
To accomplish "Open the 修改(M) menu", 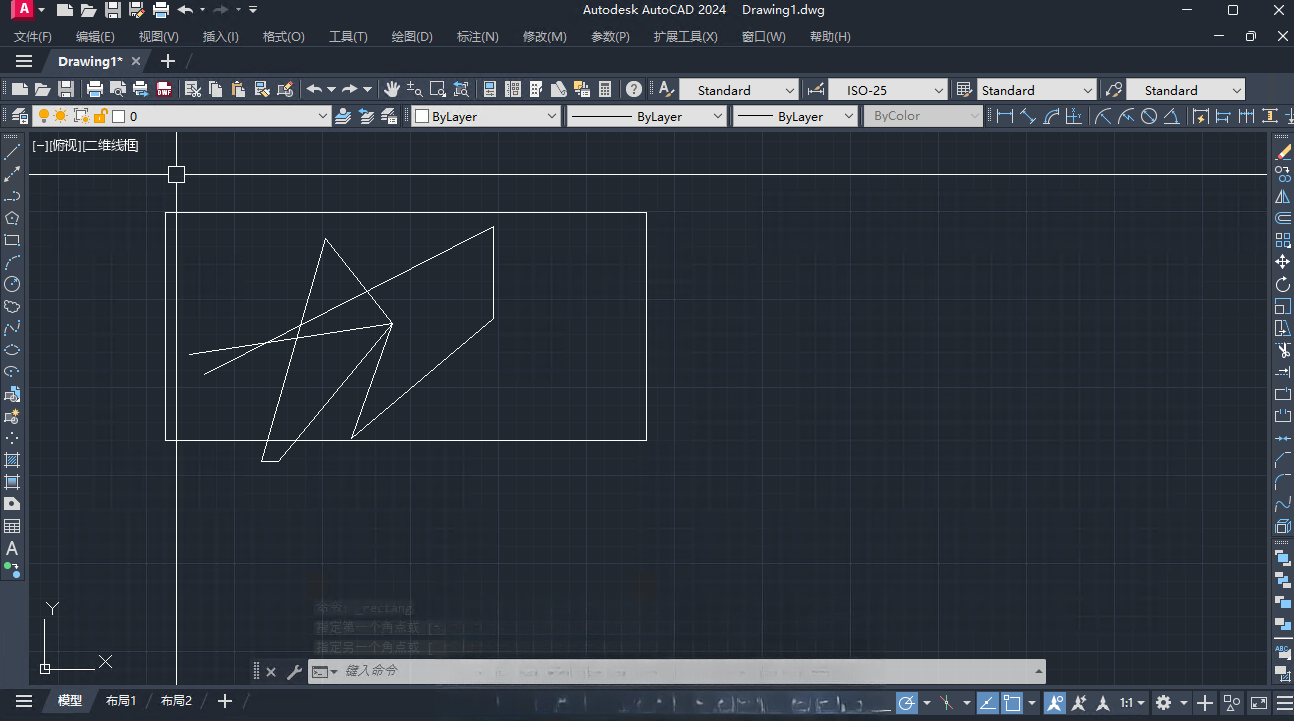I will (x=544, y=36).
